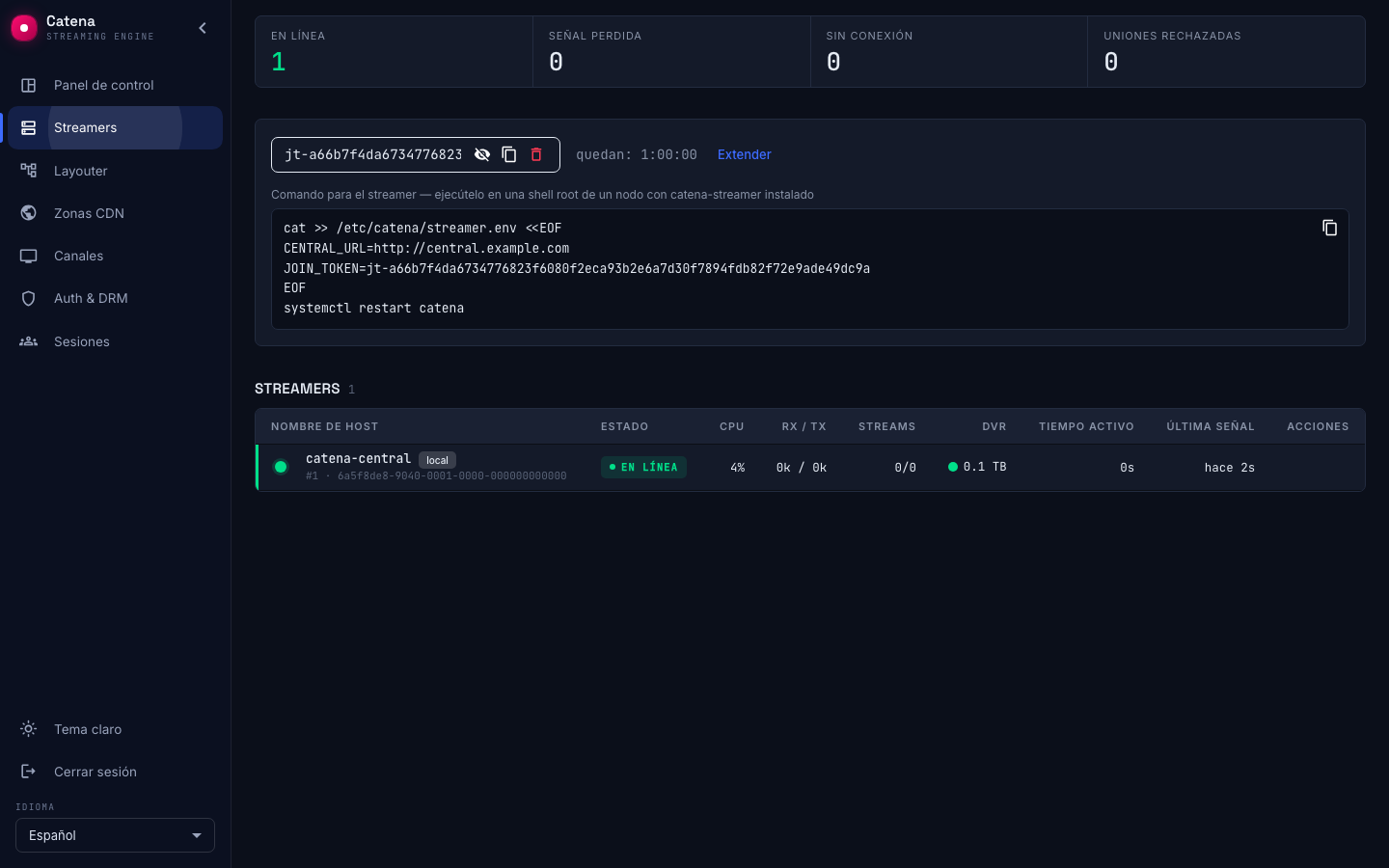Go to Zonas CDN globe icon
Image resolution: width=1389 pixels, height=868 pixels.
29,213
